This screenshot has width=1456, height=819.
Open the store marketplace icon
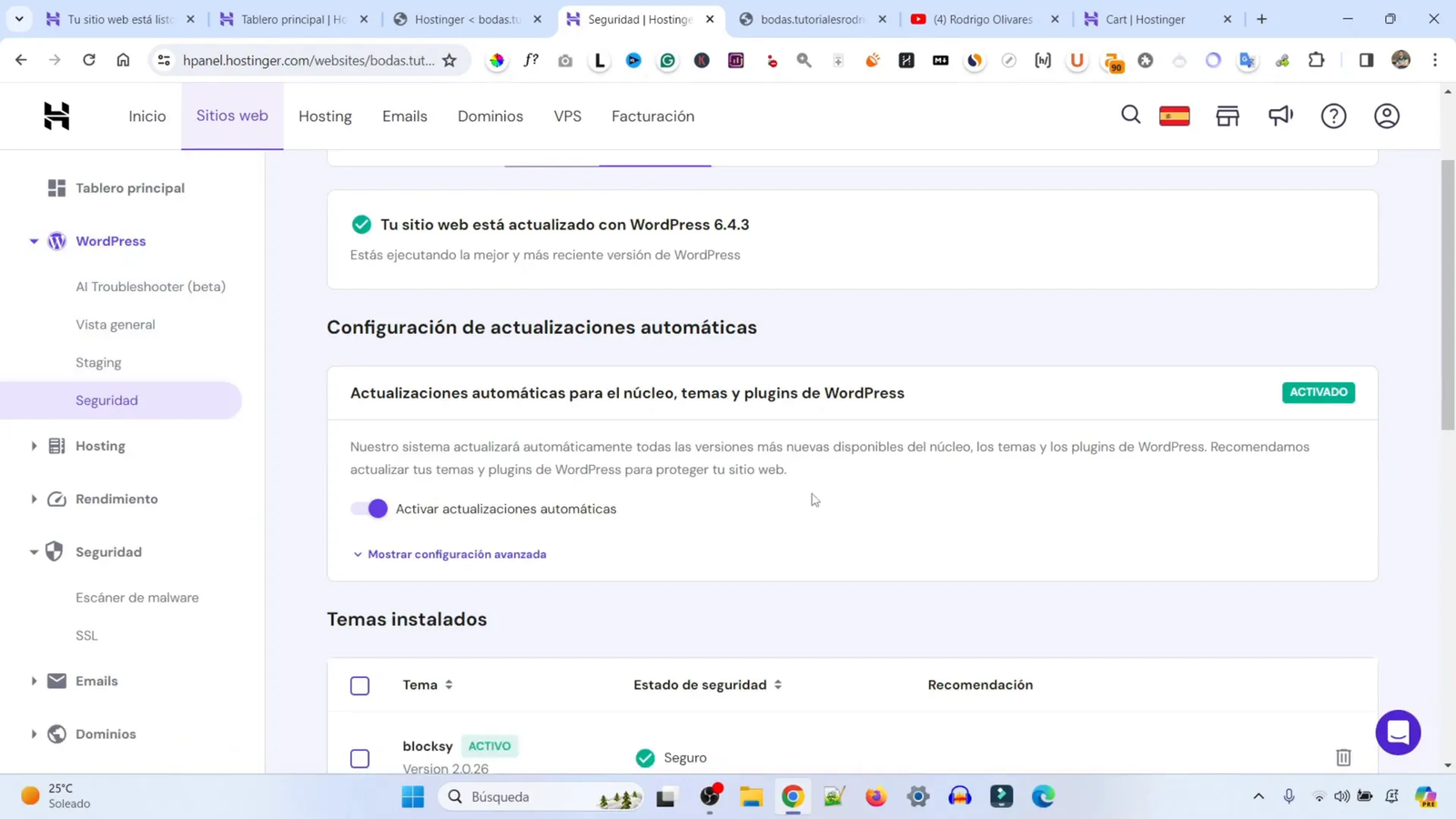[1228, 116]
